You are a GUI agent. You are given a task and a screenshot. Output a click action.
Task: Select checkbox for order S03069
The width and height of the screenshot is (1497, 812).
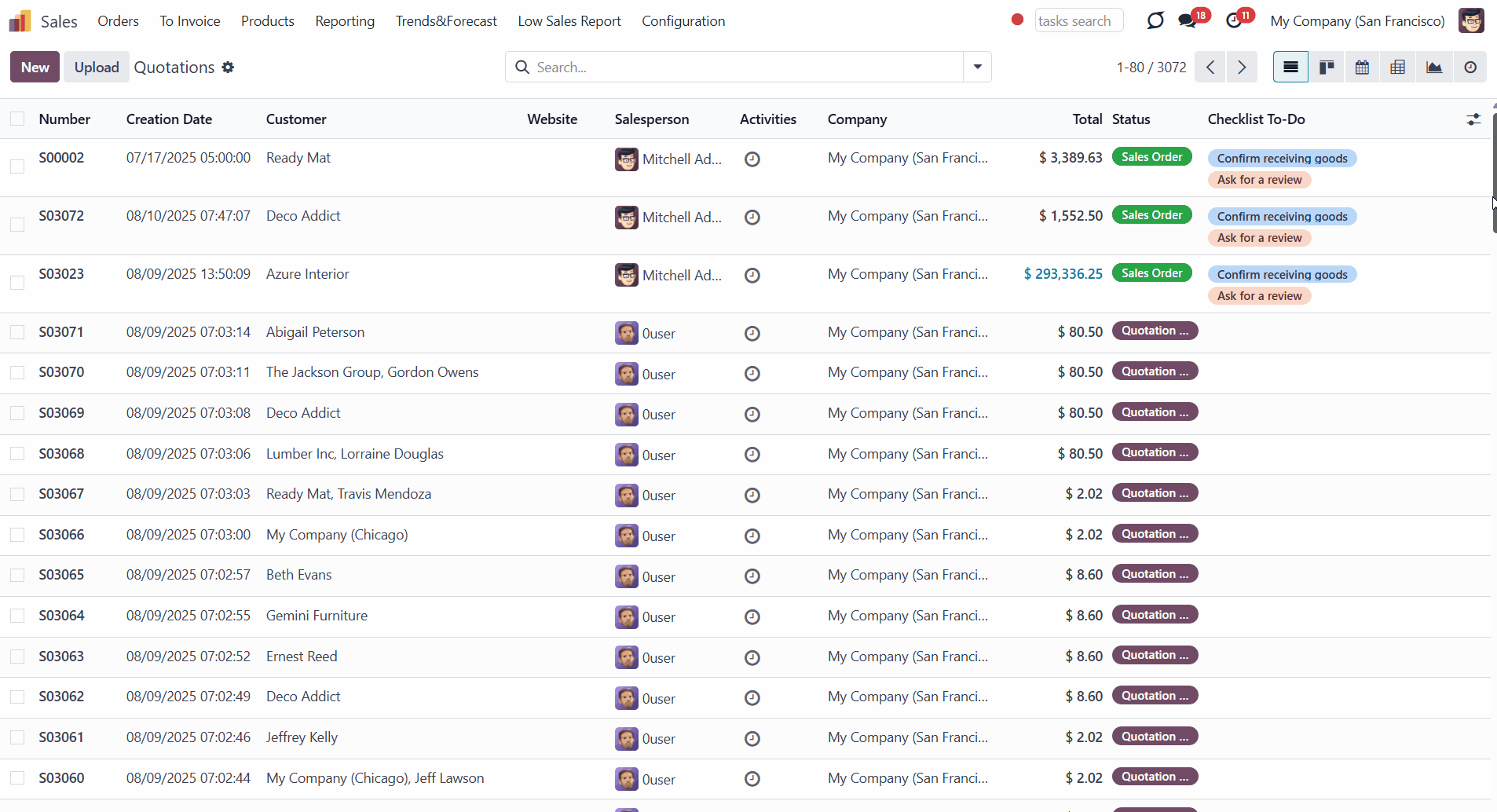17,413
